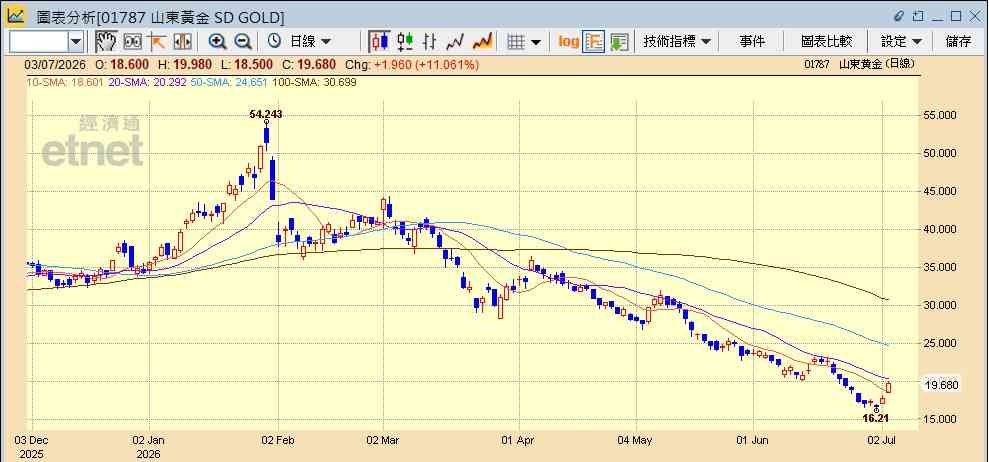Open the 技術指標 menu
This screenshot has height=462, width=989.
pyautogui.click(x=677, y=42)
